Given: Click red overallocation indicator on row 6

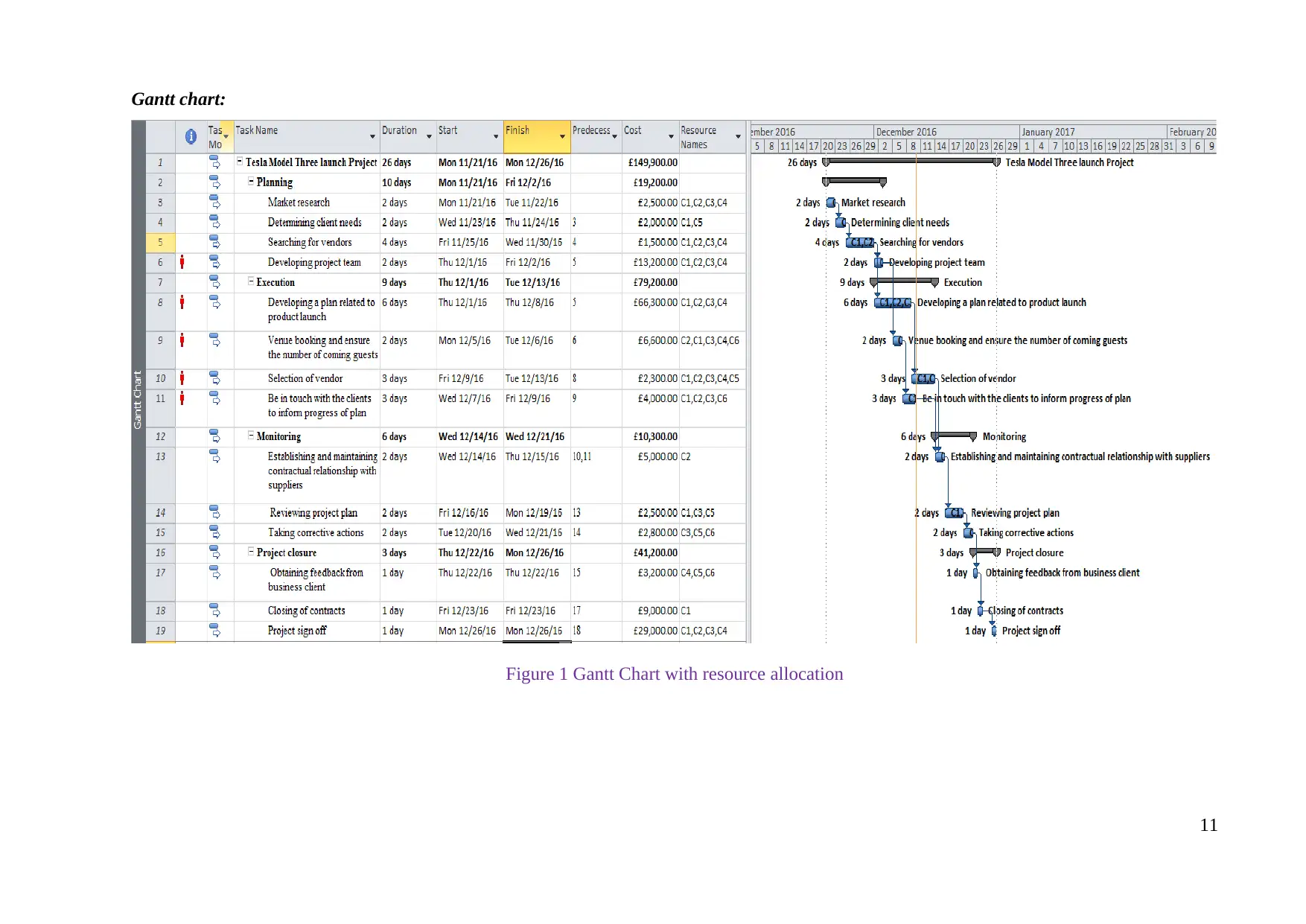Looking at the screenshot, I should coord(182,262).
